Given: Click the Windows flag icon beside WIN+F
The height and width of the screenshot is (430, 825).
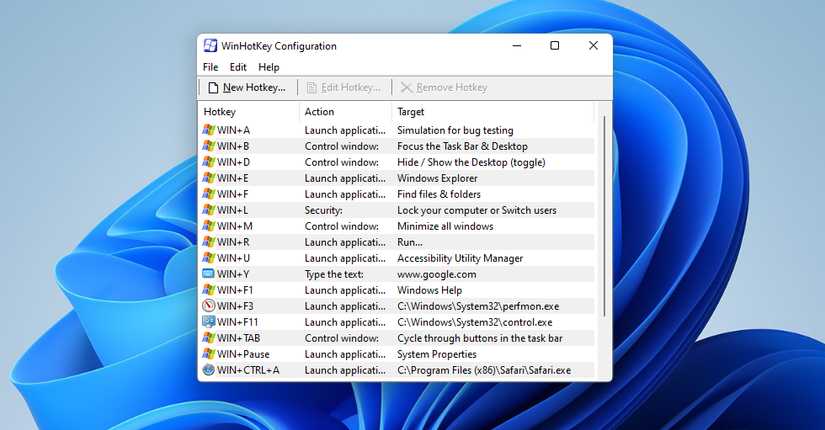Looking at the screenshot, I should coord(208,194).
